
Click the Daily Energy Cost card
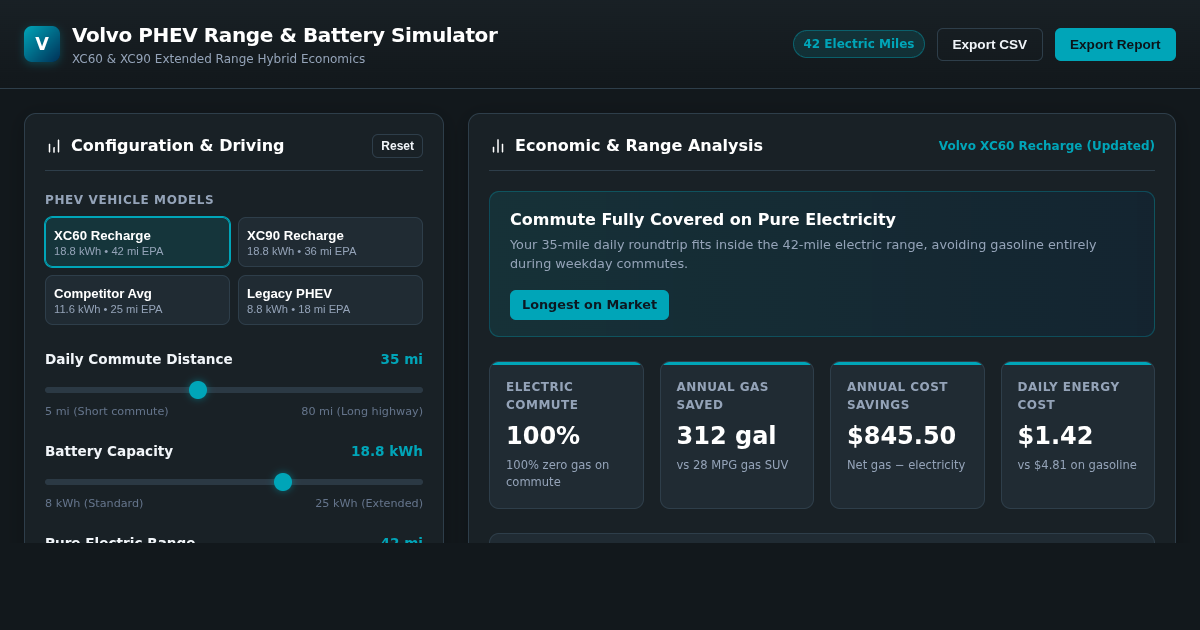pos(1078,435)
